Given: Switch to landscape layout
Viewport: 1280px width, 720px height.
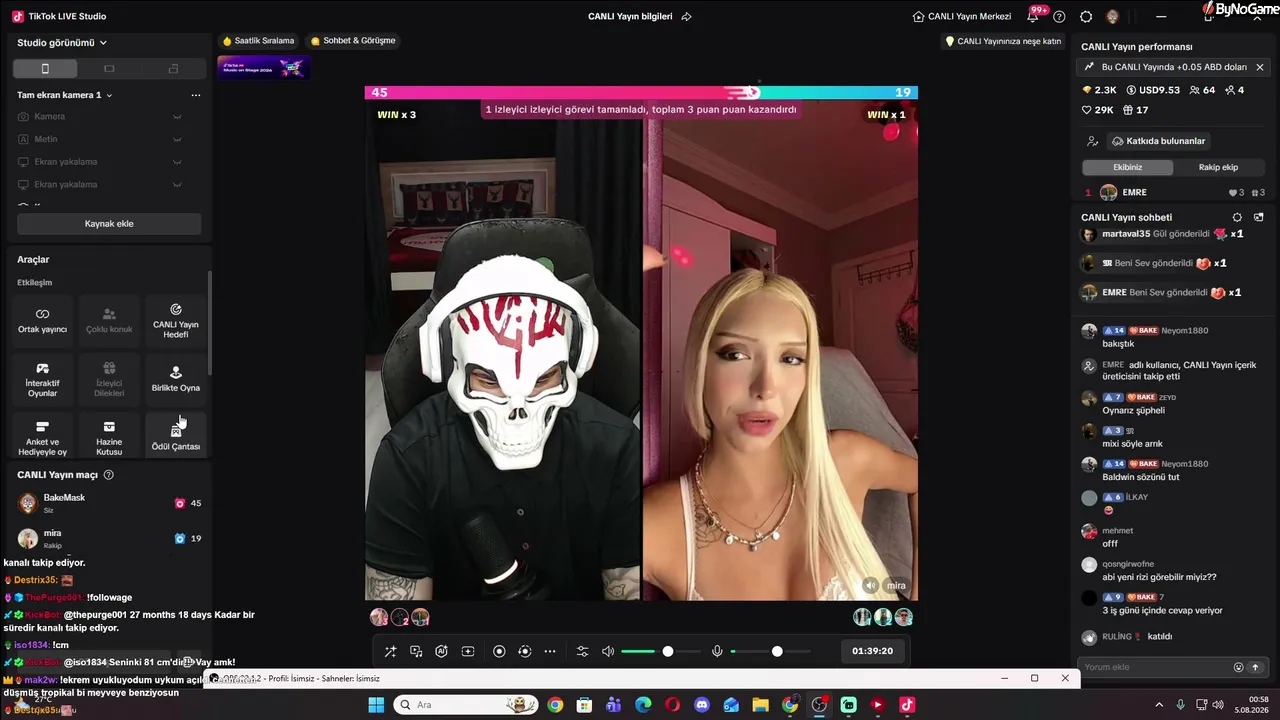Looking at the screenshot, I should pyautogui.click(x=109, y=69).
